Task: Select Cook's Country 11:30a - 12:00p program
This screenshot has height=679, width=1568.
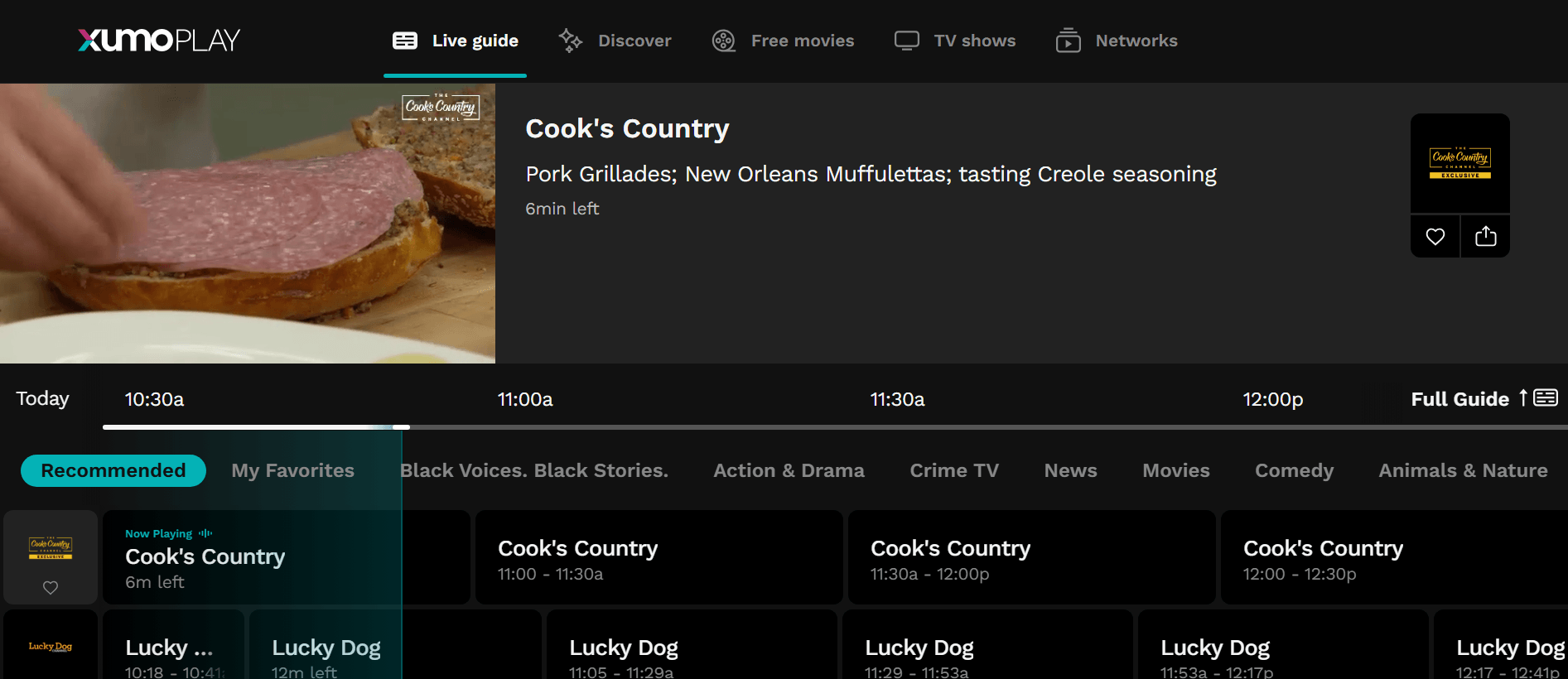Action: 1031,557
